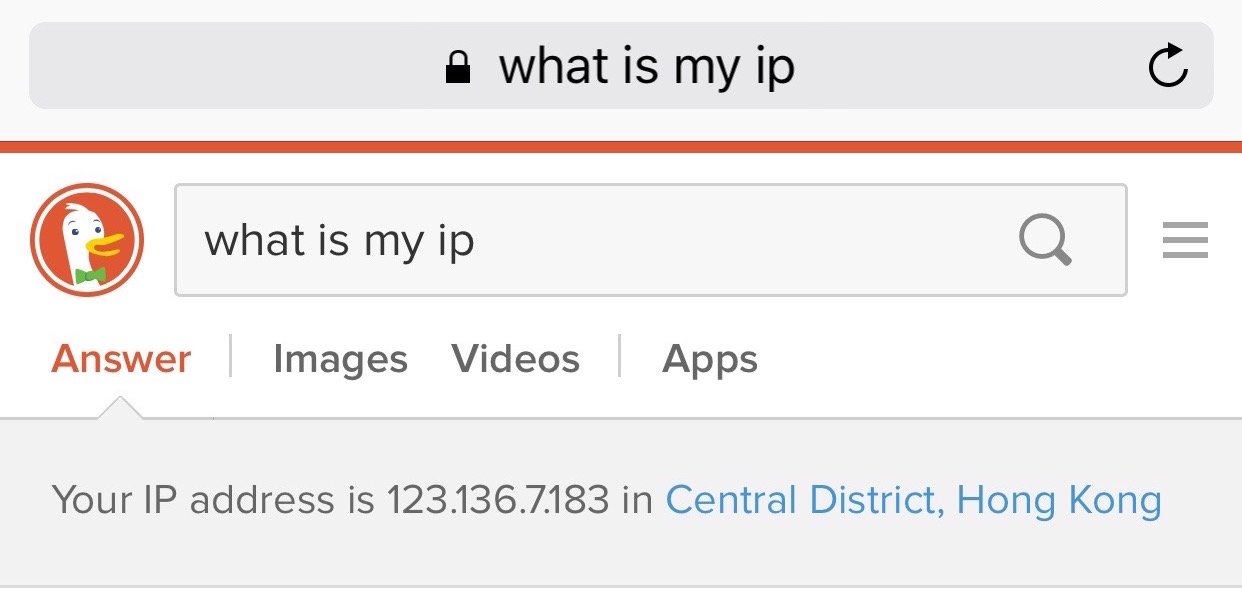The height and width of the screenshot is (609, 1242).
Task: Select the Answer tab
Action: pos(119,358)
